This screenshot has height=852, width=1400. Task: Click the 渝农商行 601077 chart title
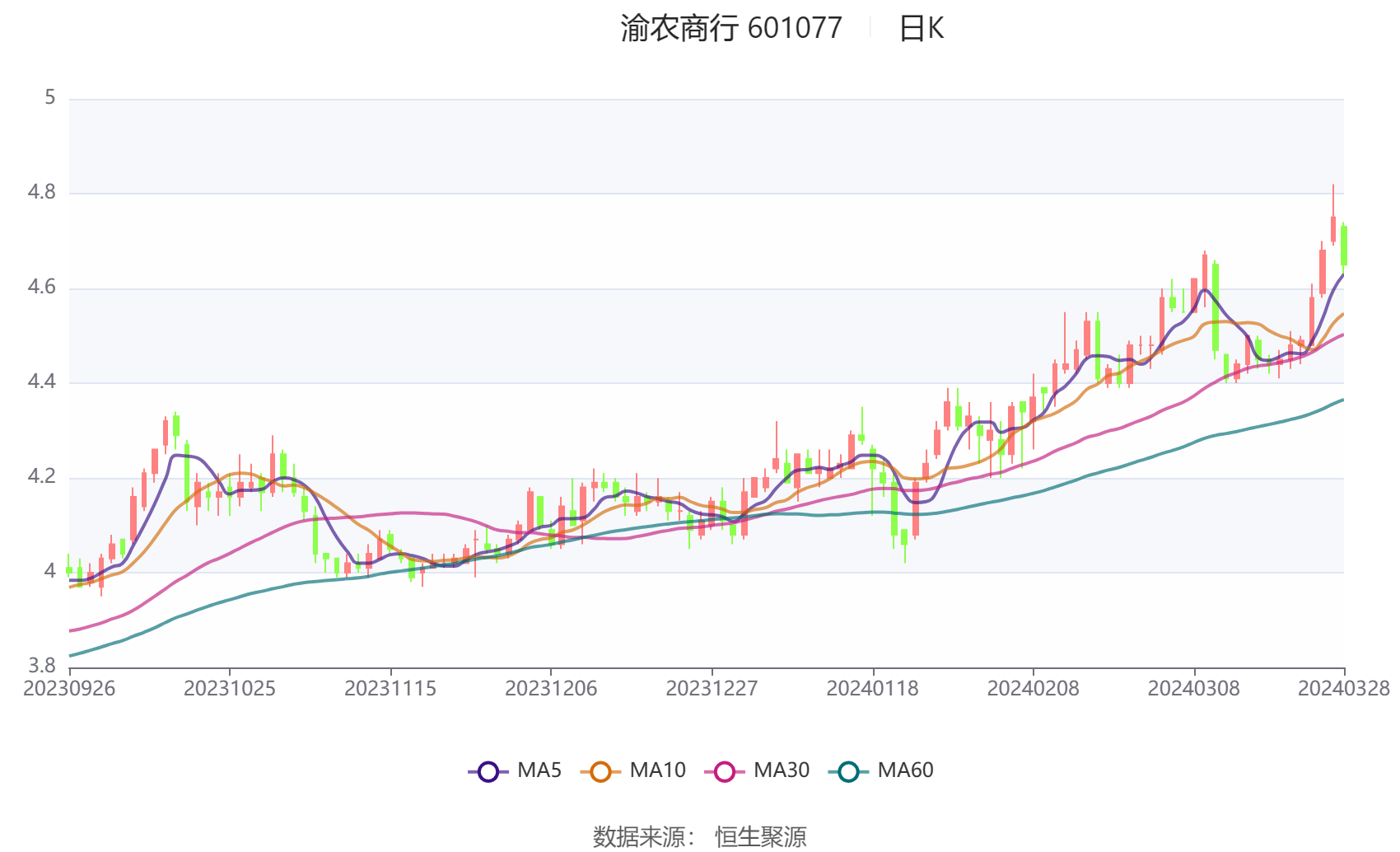coord(731,28)
